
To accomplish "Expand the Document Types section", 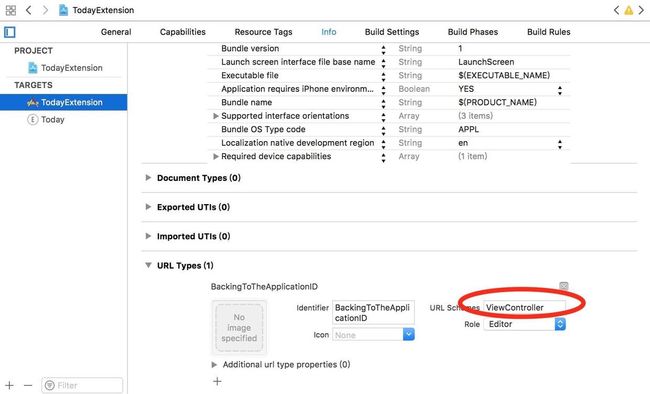I will click(148, 178).
